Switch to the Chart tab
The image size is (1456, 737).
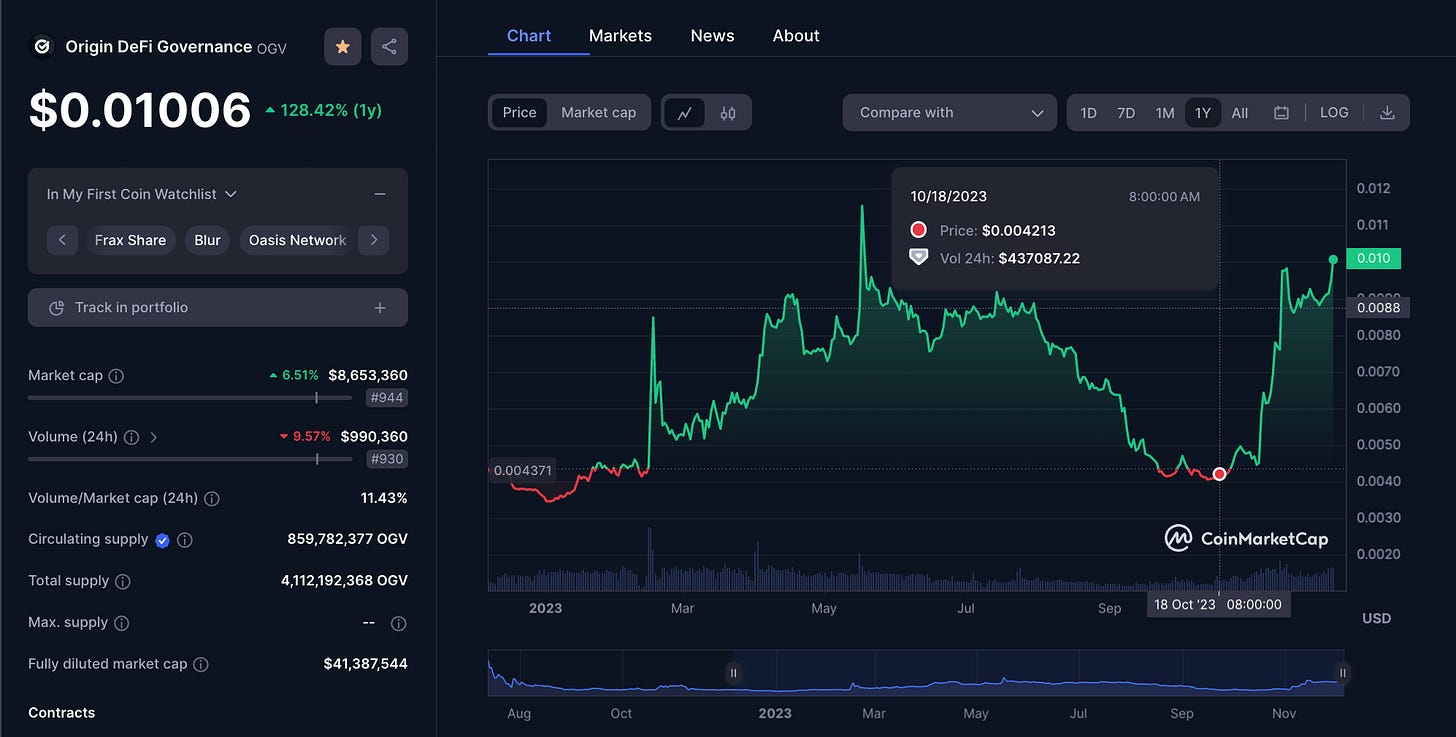(x=529, y=35)
